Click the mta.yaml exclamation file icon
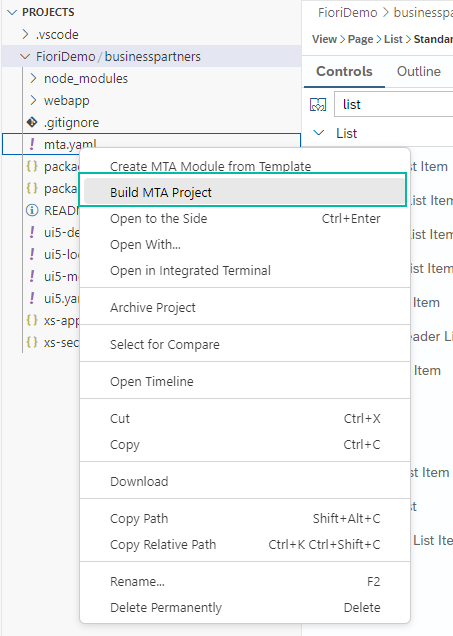Viewport: 453px width, 636px height. [x=32, y=144]
